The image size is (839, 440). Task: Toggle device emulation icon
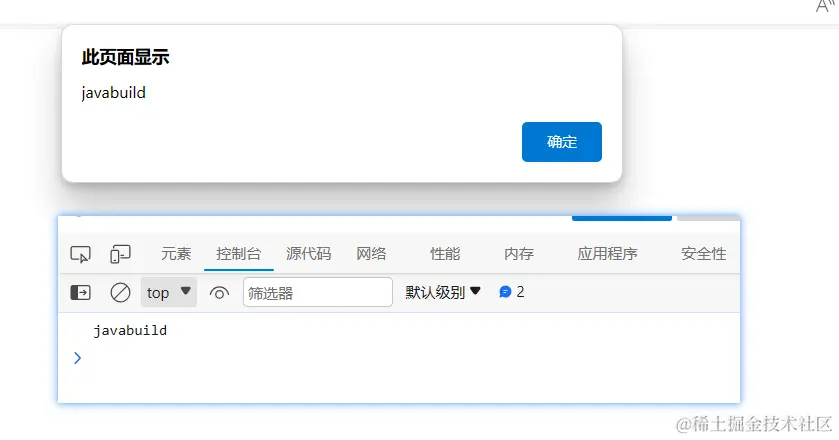point(120,254)
